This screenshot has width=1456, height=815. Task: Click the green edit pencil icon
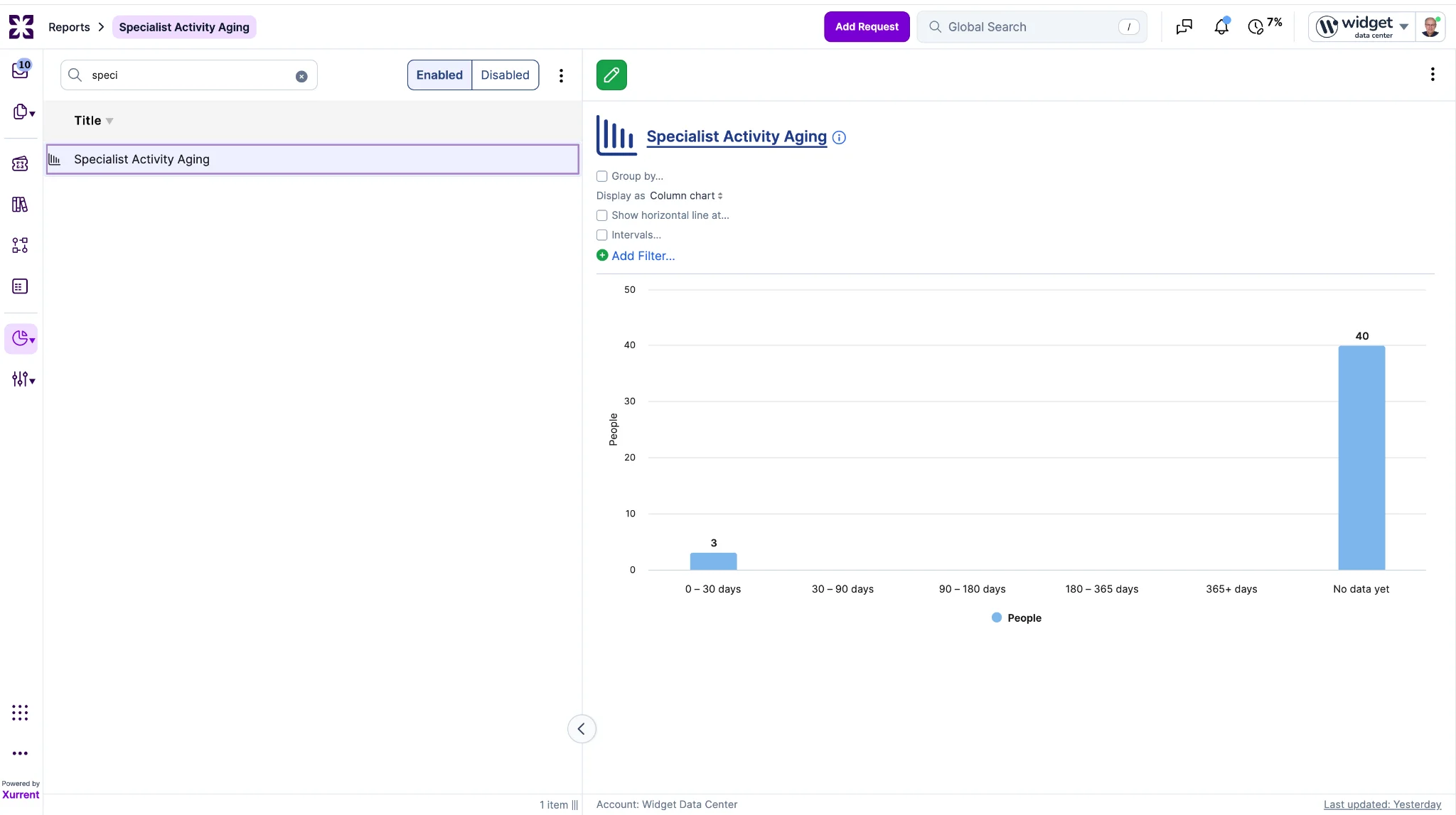pos(611,75)
